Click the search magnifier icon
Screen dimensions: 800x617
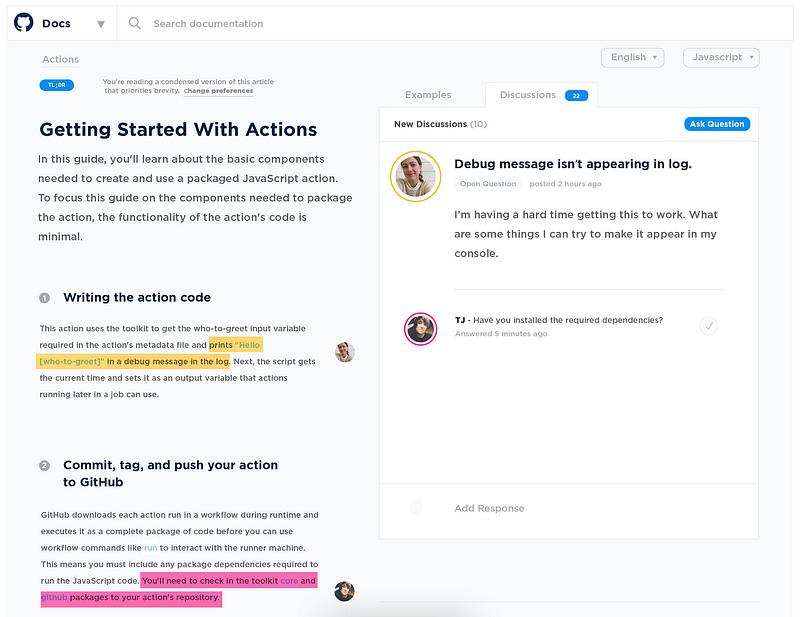point(135,23)
